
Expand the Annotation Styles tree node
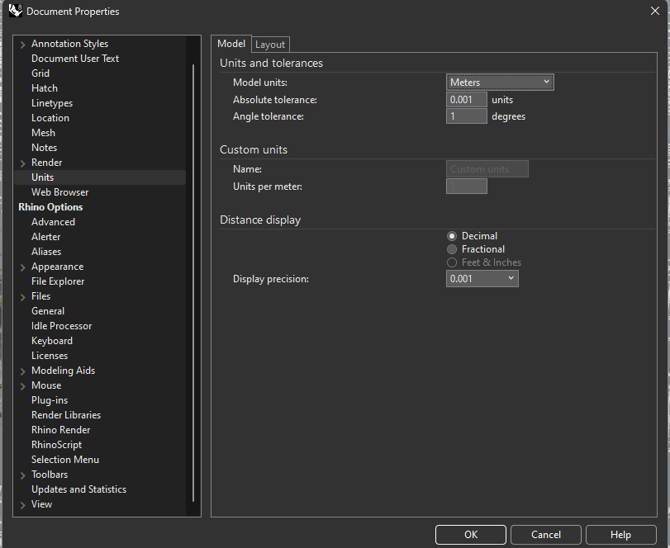pyautogui.click(x=23, y=44)
